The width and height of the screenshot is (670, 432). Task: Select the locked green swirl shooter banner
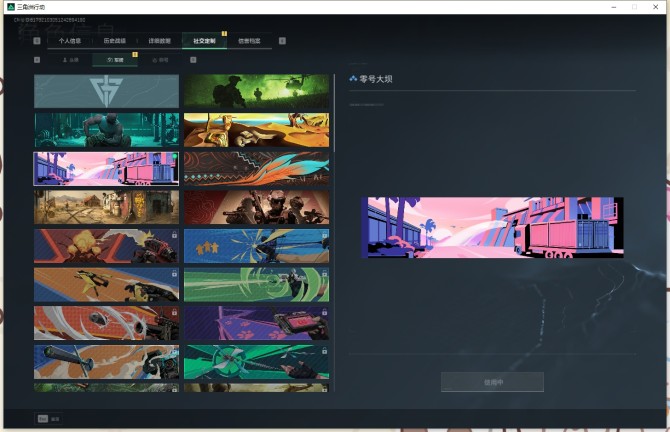(256, 285)
